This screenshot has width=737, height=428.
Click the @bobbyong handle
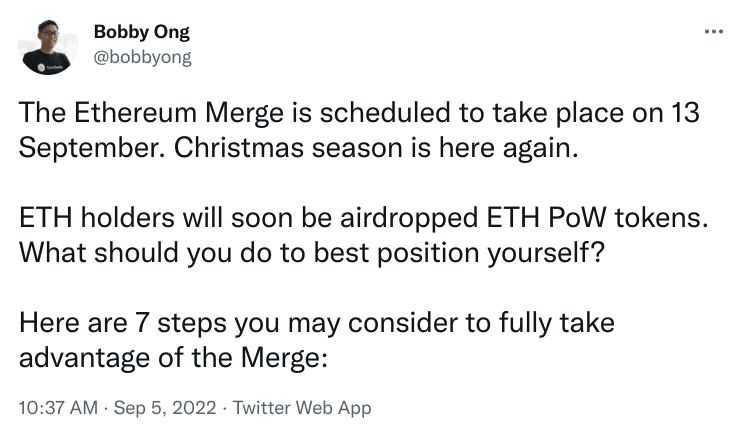pos(142,56)
